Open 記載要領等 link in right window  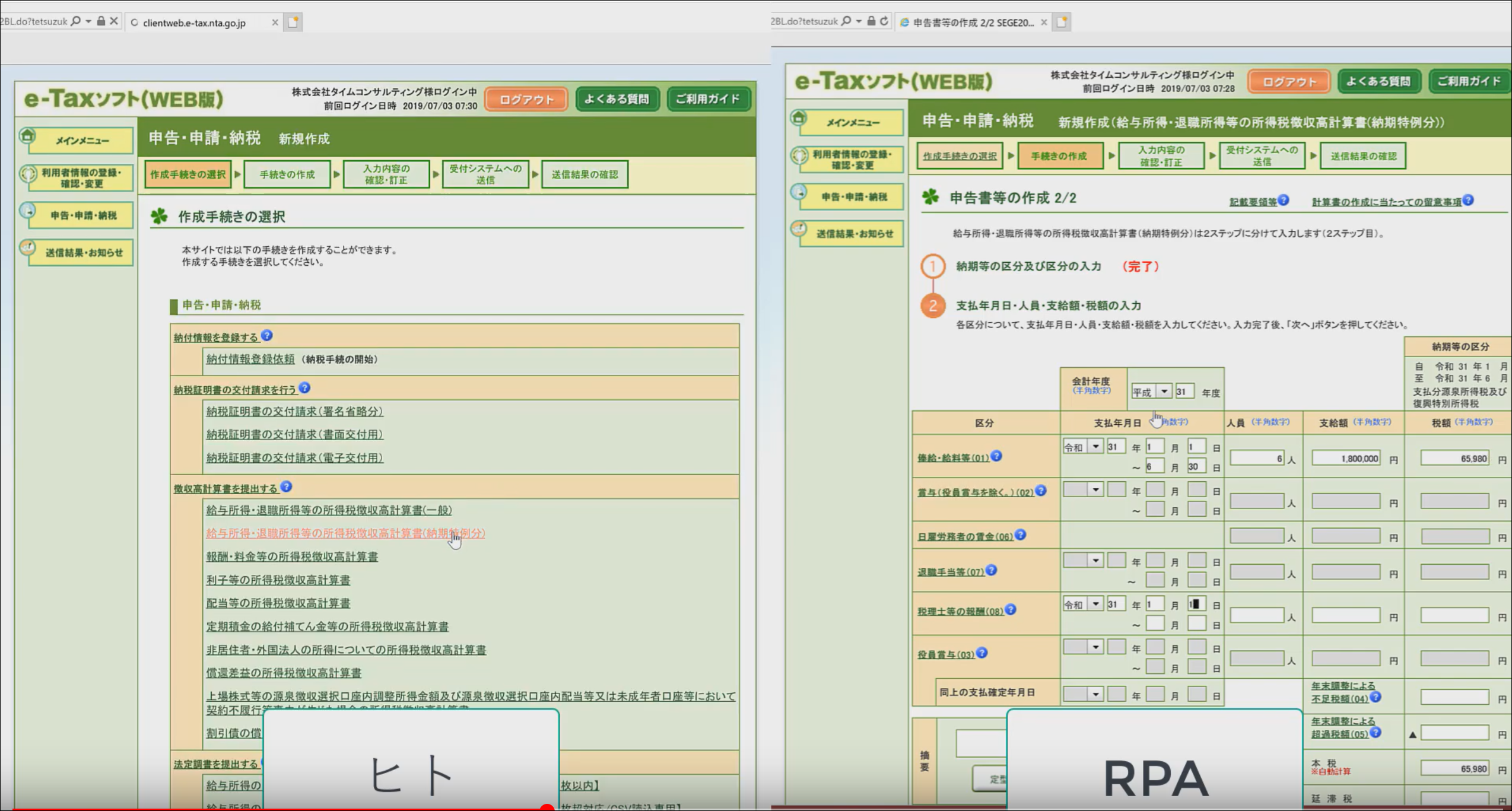pos(1253,202)
